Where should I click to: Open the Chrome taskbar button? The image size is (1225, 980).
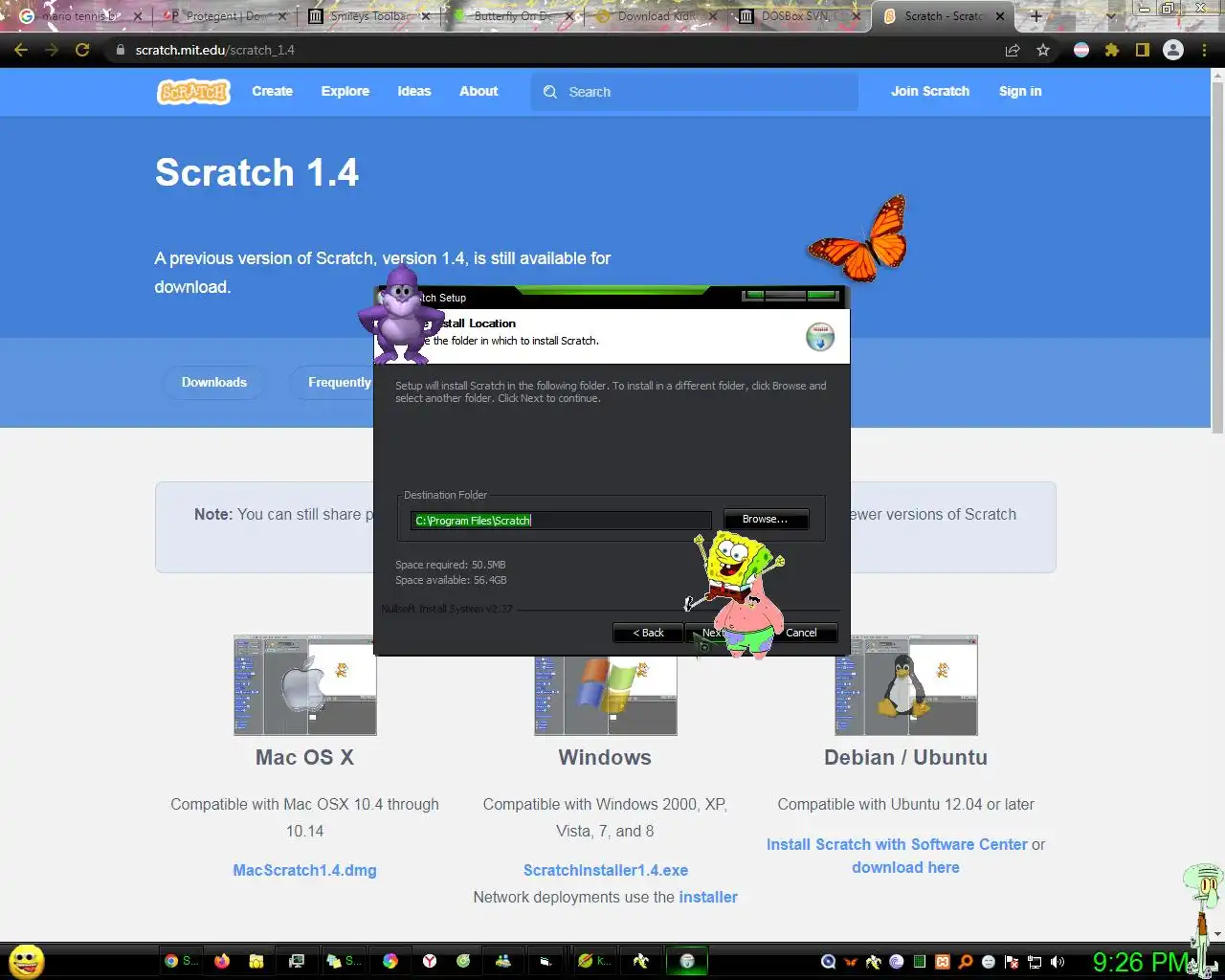pos(181,961)
